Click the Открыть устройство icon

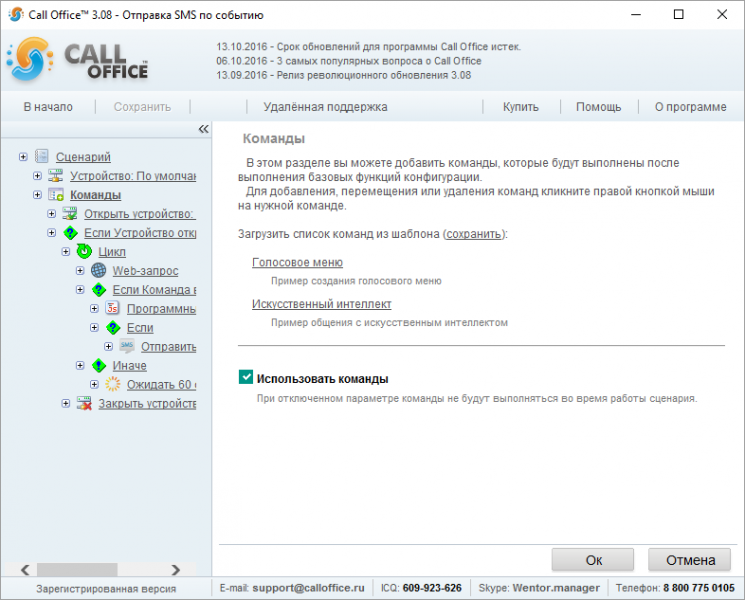70,213
